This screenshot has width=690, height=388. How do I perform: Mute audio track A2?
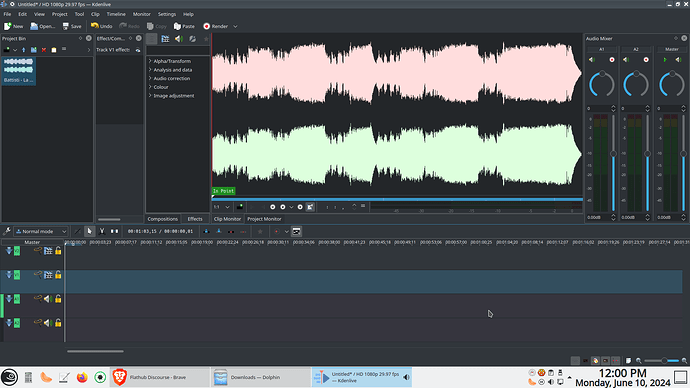tap(48, 323)
